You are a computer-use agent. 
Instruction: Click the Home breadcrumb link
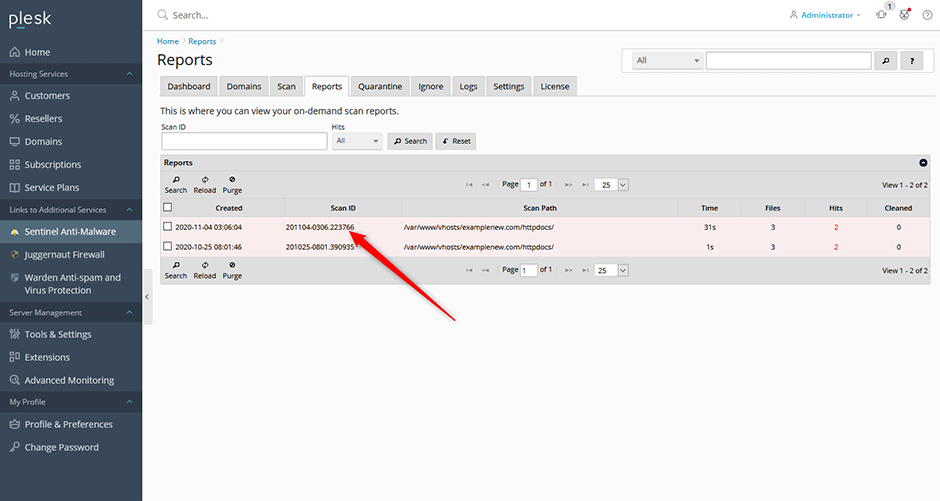(168, 41)
